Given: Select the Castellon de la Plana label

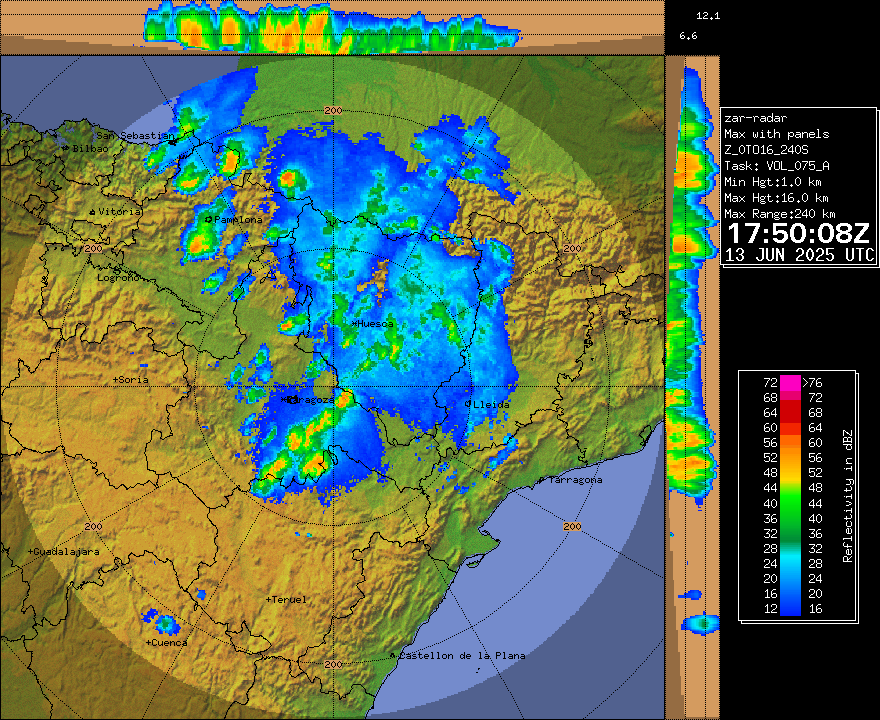Looking at the screenshot, I should pos(462,655).
